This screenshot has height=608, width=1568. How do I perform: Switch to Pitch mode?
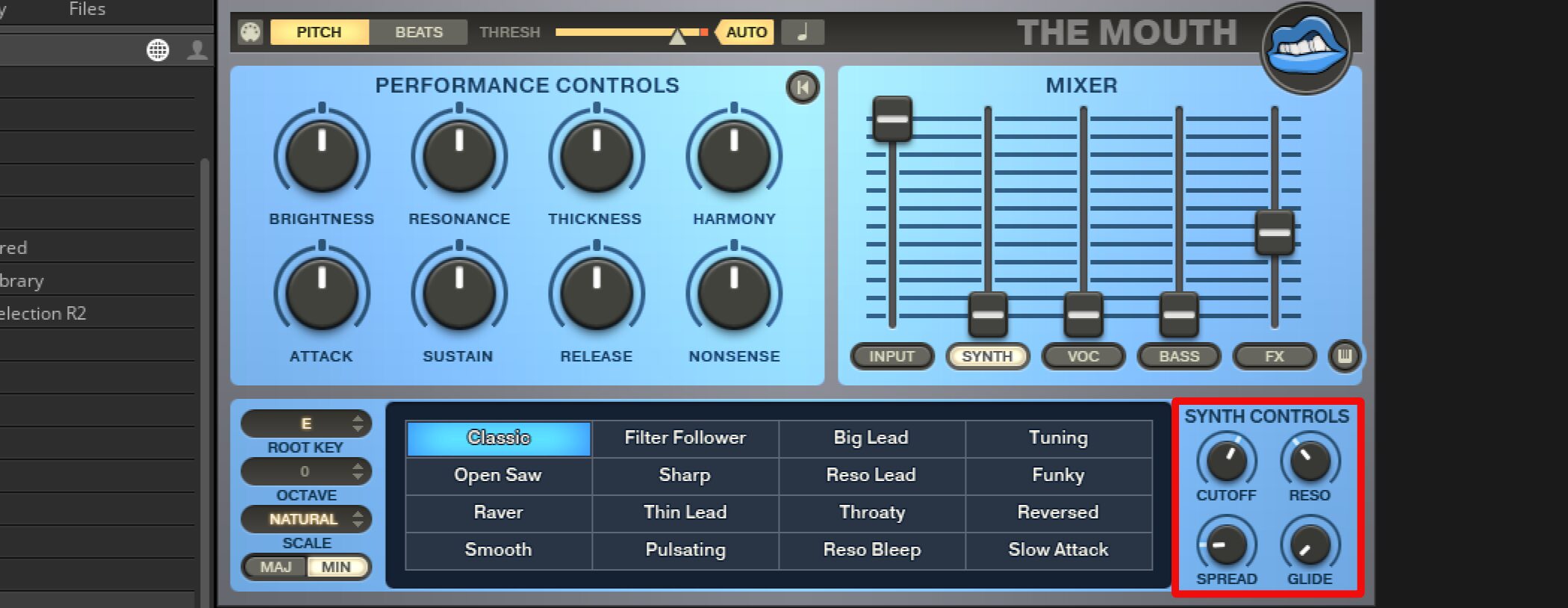click(x=319, y=32)
